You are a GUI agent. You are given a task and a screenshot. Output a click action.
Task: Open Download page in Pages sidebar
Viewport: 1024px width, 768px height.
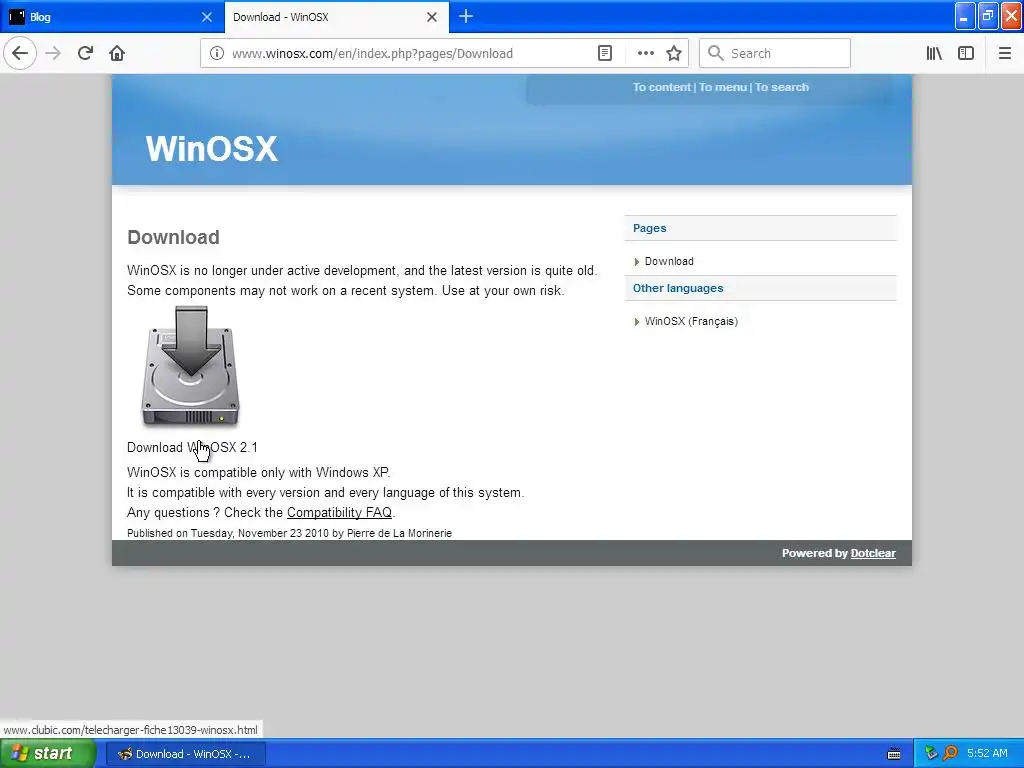coord(669,261)
